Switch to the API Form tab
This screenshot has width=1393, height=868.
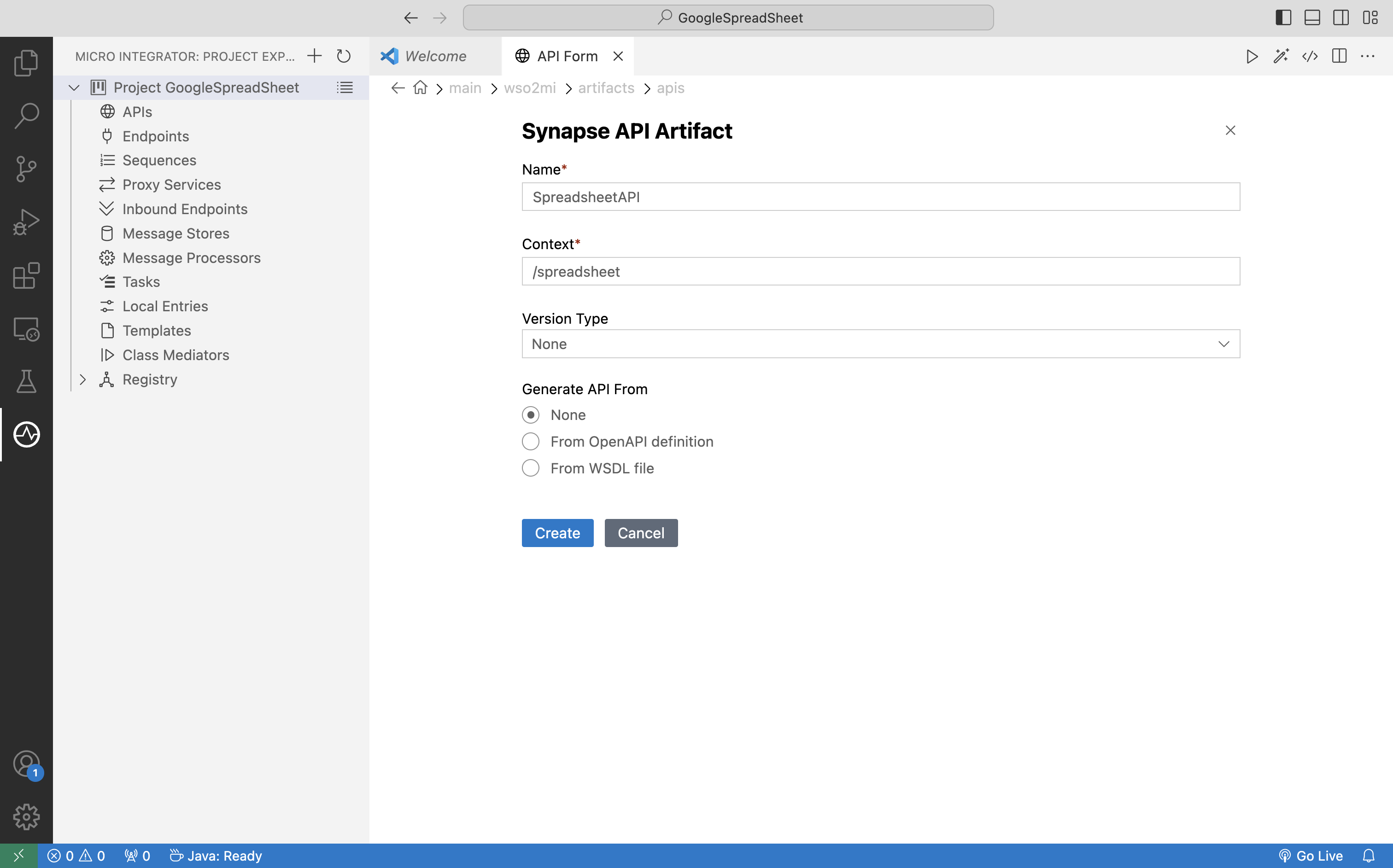pyautogui.click(x=568, y=56)
